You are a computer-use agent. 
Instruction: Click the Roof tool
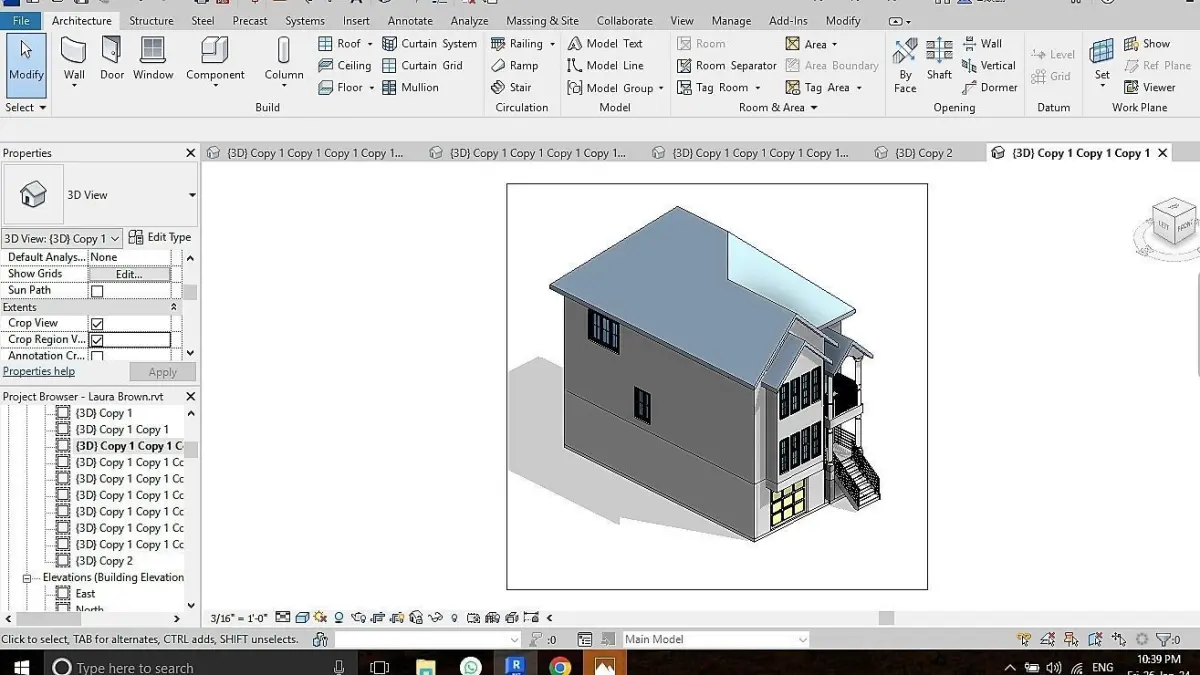(x=340, y=44)
